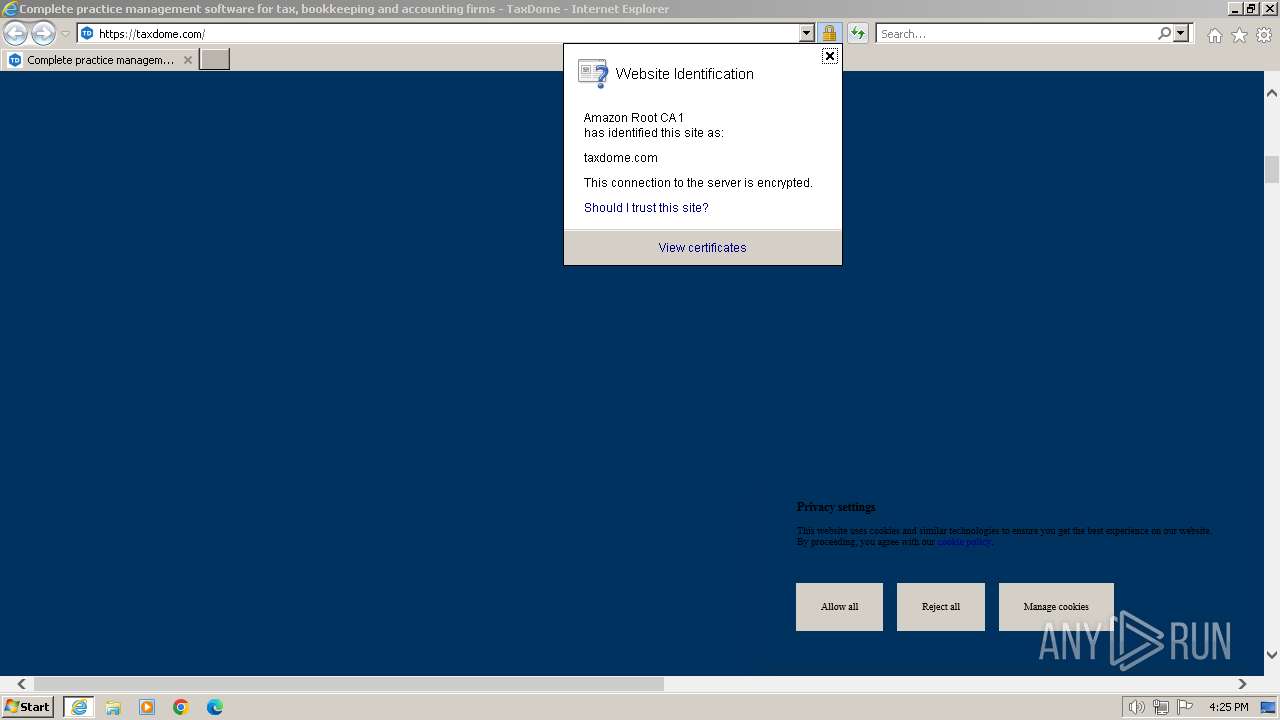Click inside the Search box

click(1016, 33)
